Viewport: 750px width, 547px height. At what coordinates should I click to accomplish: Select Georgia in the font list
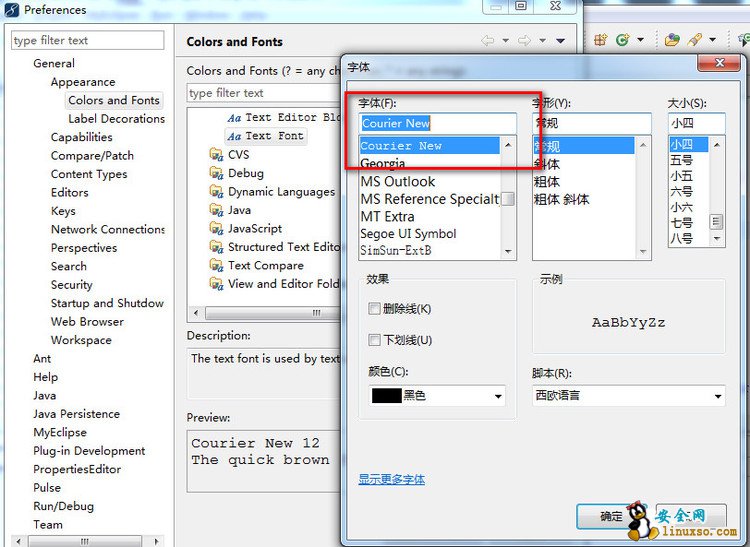[x=383, y=164]
